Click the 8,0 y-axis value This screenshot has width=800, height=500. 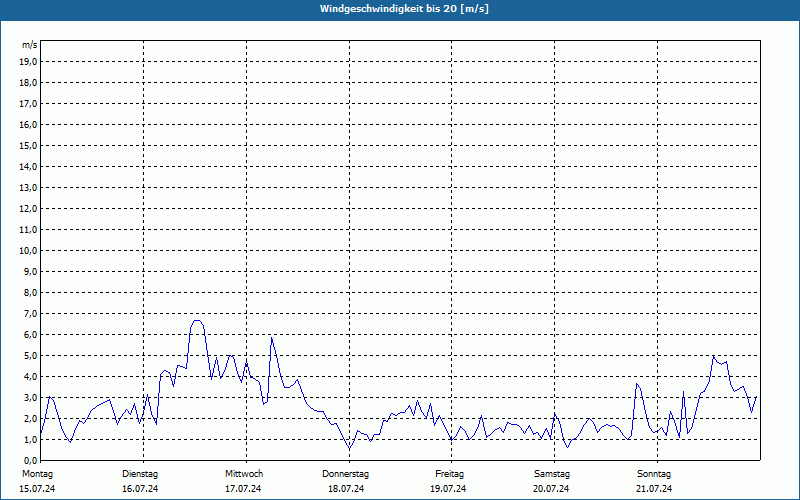[30, 292]
